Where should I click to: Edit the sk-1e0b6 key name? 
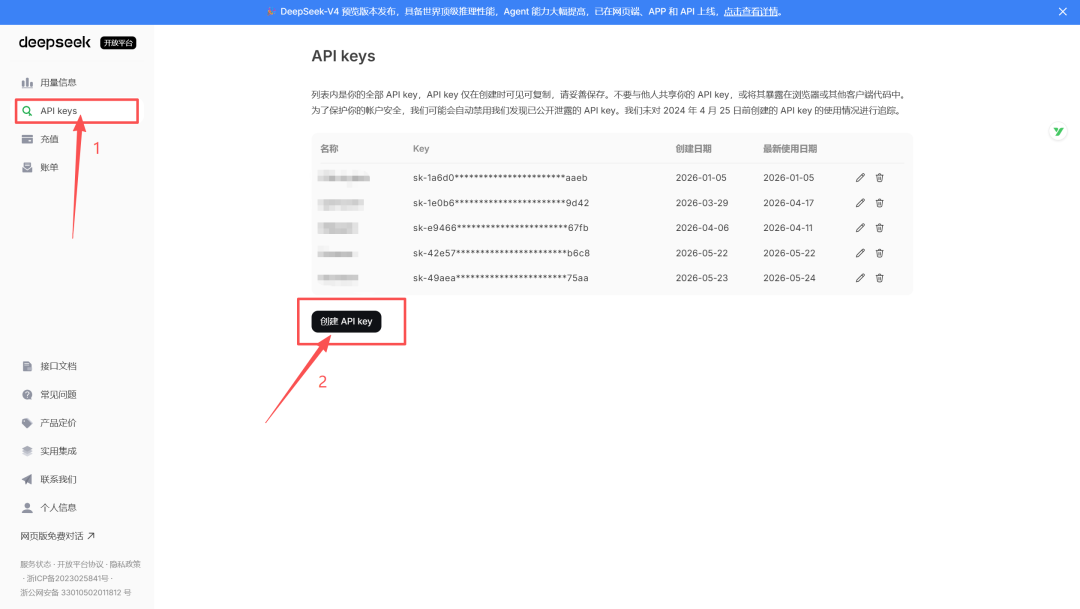[860, 203]
